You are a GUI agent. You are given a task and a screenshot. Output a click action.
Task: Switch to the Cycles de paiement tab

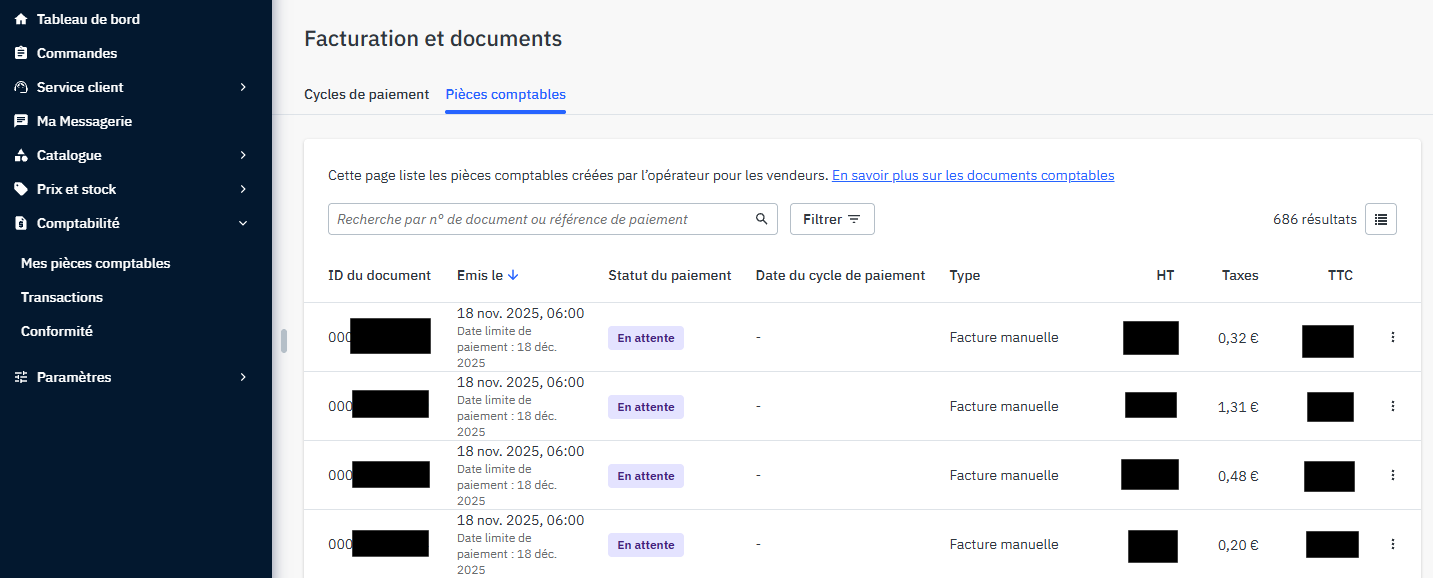(x=366, y=94)
